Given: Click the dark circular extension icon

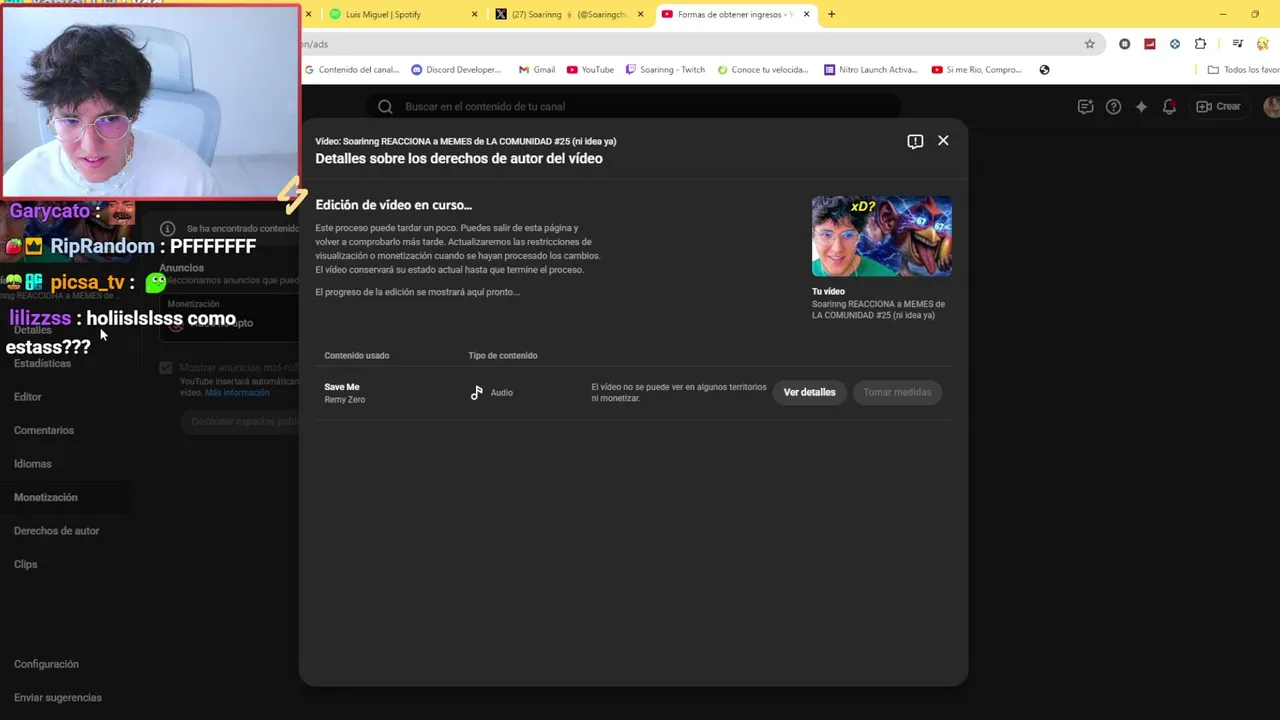Looking at the screenshot, I should 1125,44.
